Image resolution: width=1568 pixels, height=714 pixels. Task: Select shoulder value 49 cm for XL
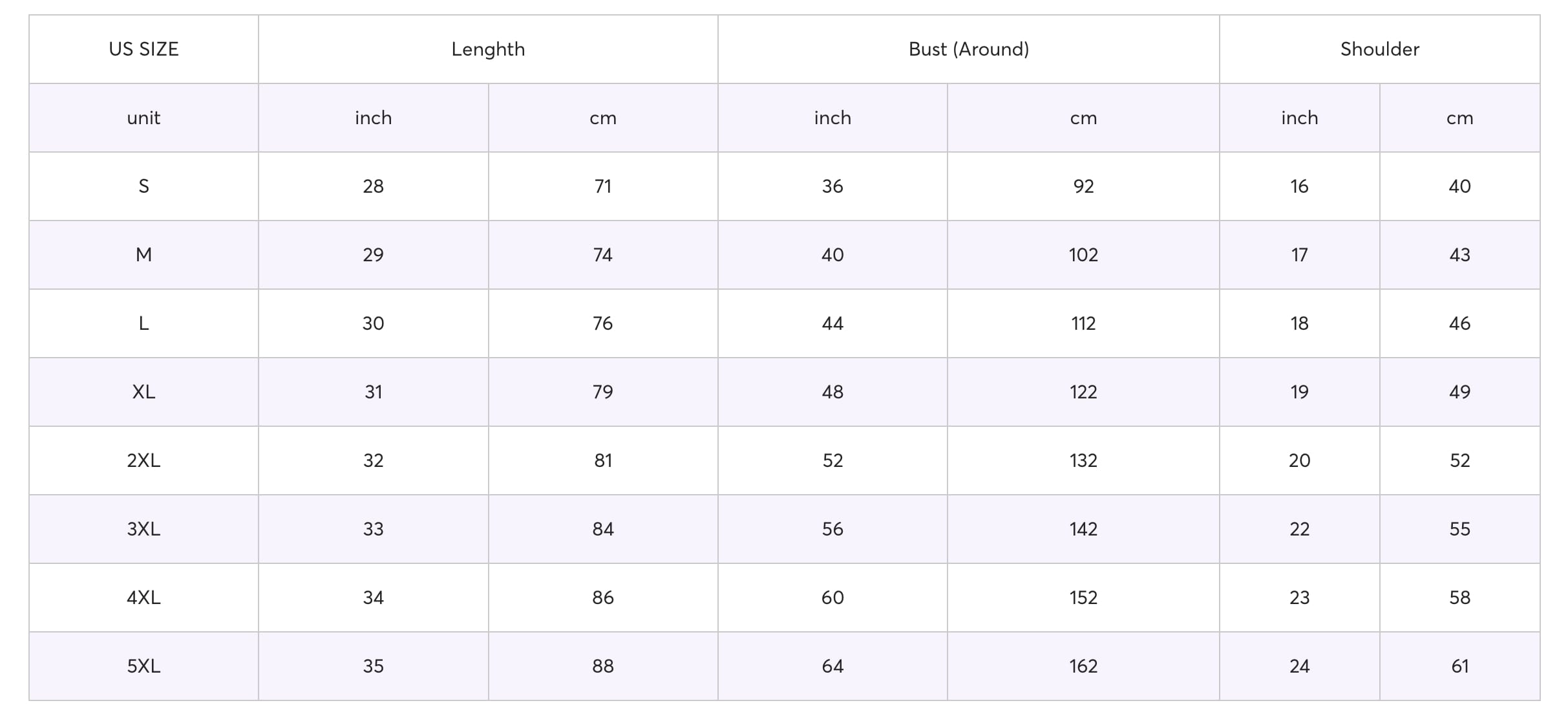click(1459, 392)
